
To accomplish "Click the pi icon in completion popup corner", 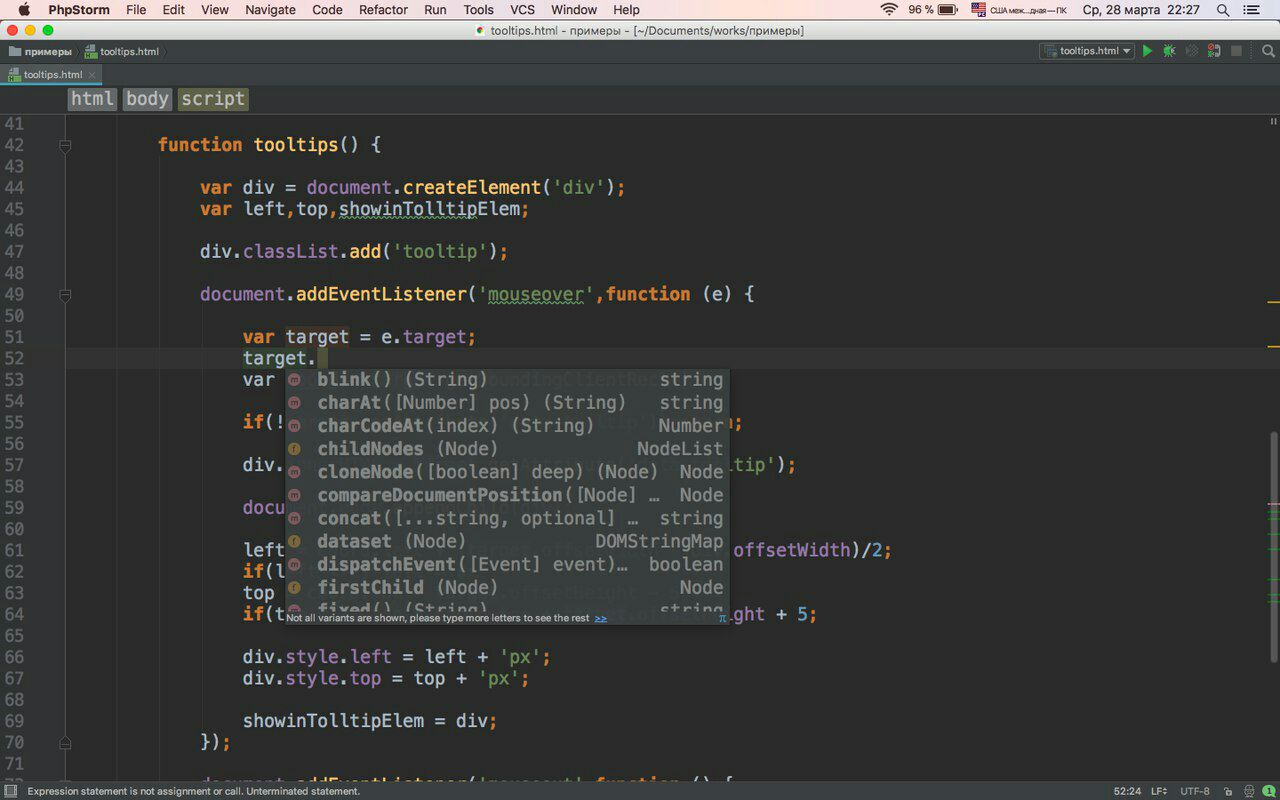I will pyautogui.click(x=722, y=618).
